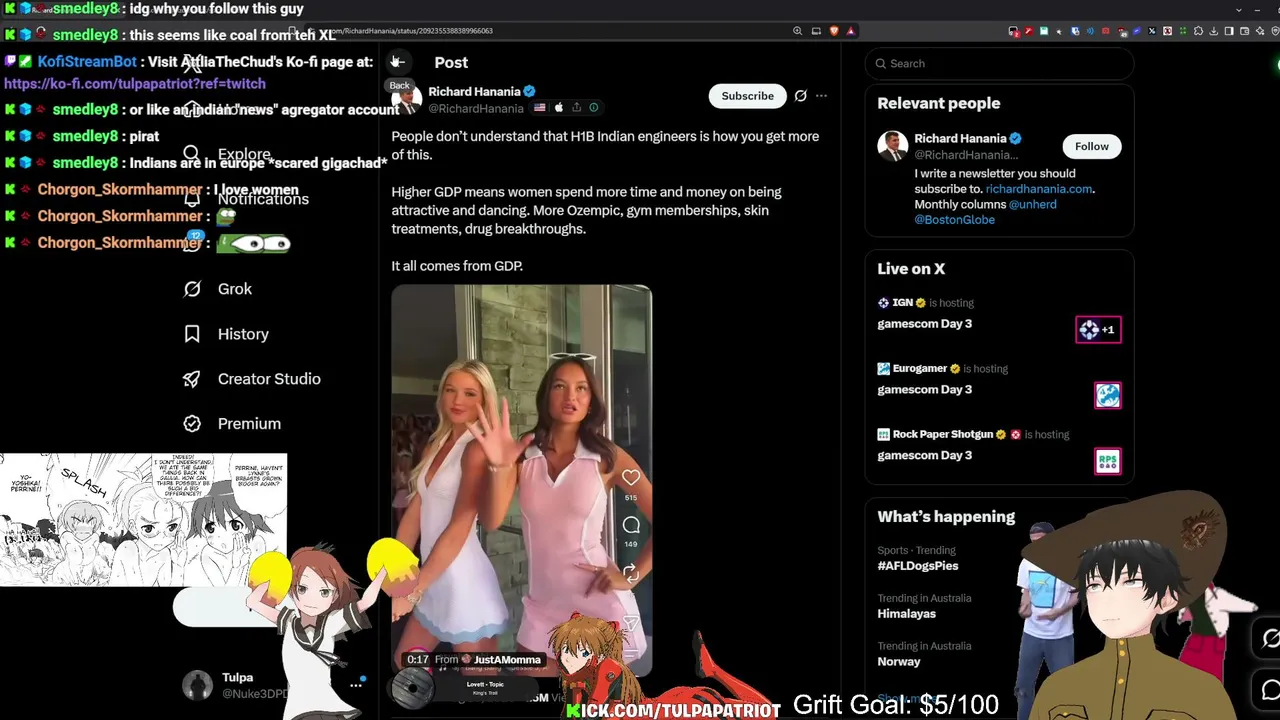Click the Tulpa account name
This screenshot has width=1280, height=720.
pyautogui.click(x=238, y=678)
